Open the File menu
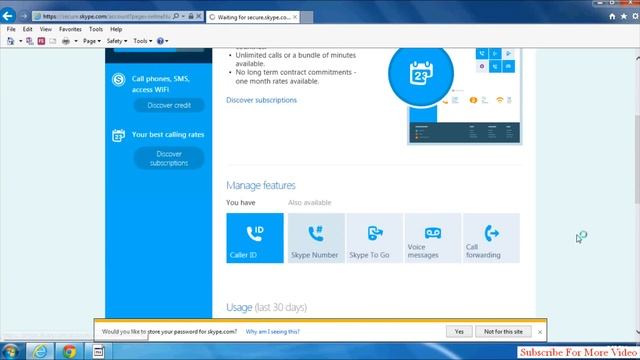This screenshot has width=640, height=360. pos(11,29)
